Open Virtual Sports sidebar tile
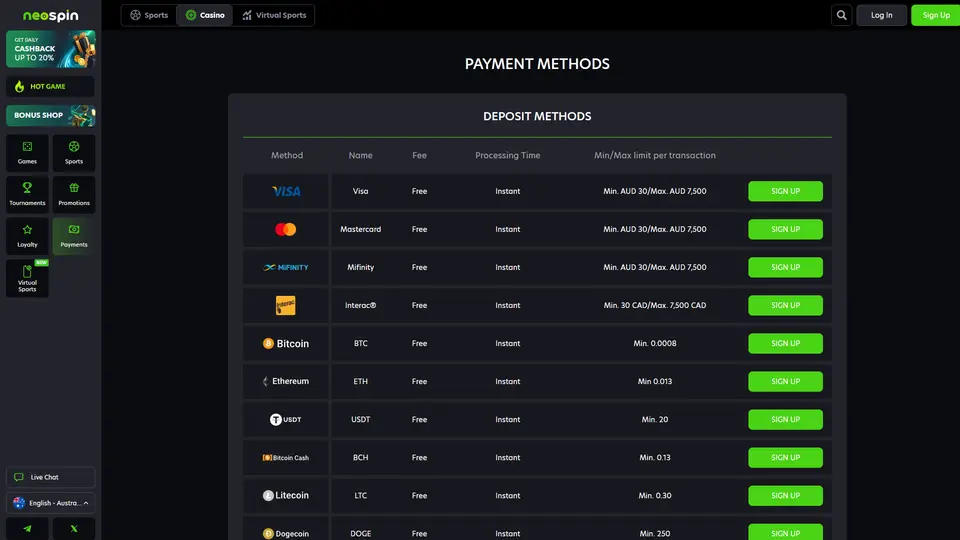The width and height of the screenshot is (960, 540). click(27, 278)
